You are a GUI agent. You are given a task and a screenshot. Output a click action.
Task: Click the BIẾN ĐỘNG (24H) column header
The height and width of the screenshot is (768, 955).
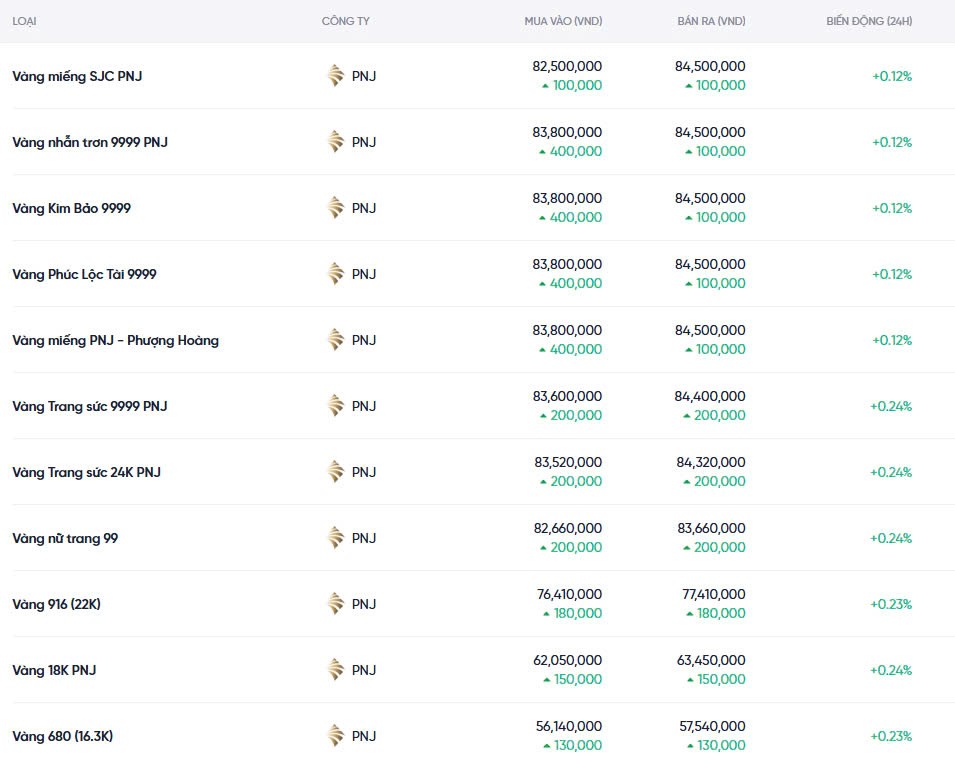pyautogui.click(x=869, y=21)
